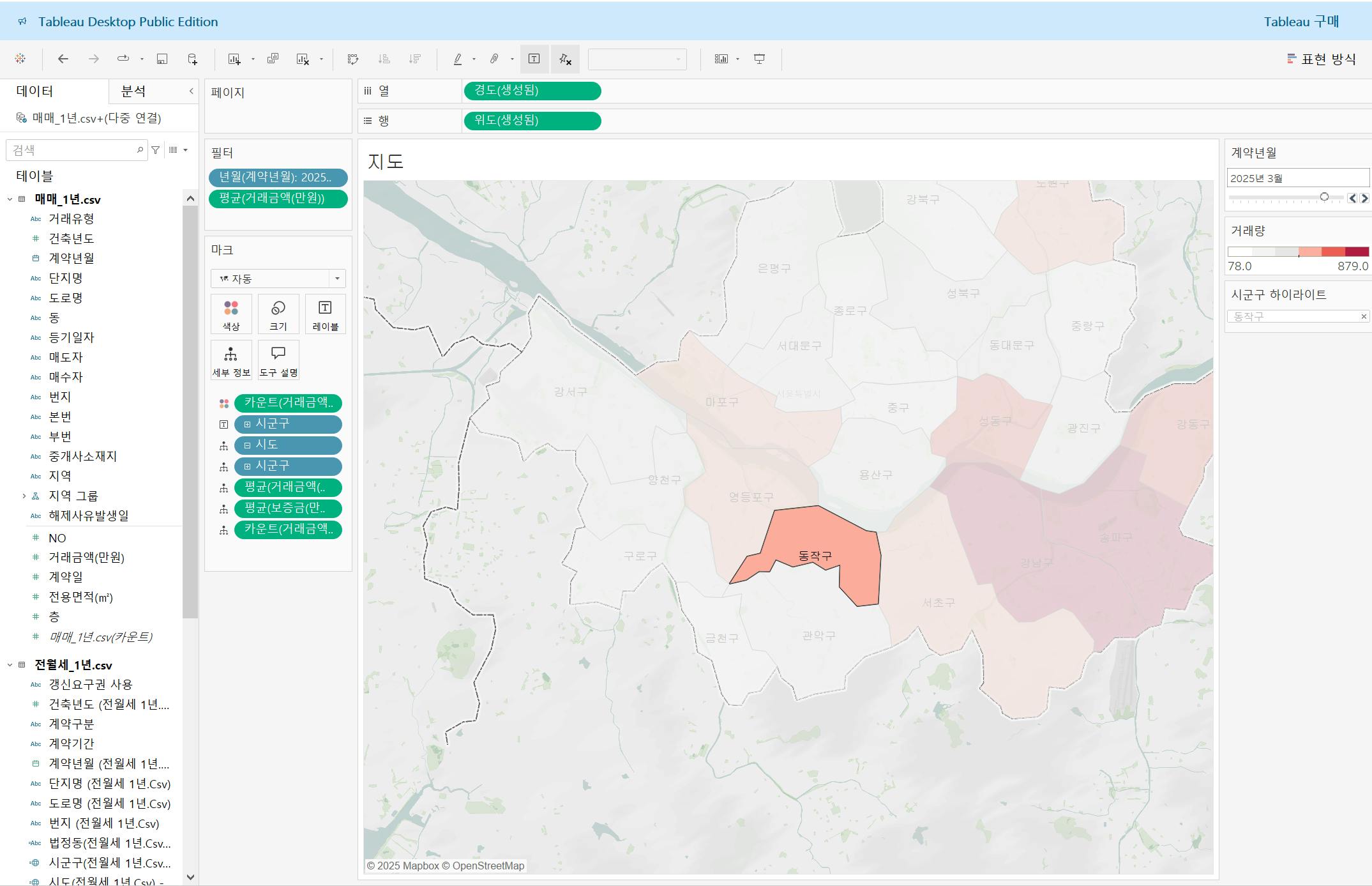Toggle Show mark labels button

[x=534, y=59]
